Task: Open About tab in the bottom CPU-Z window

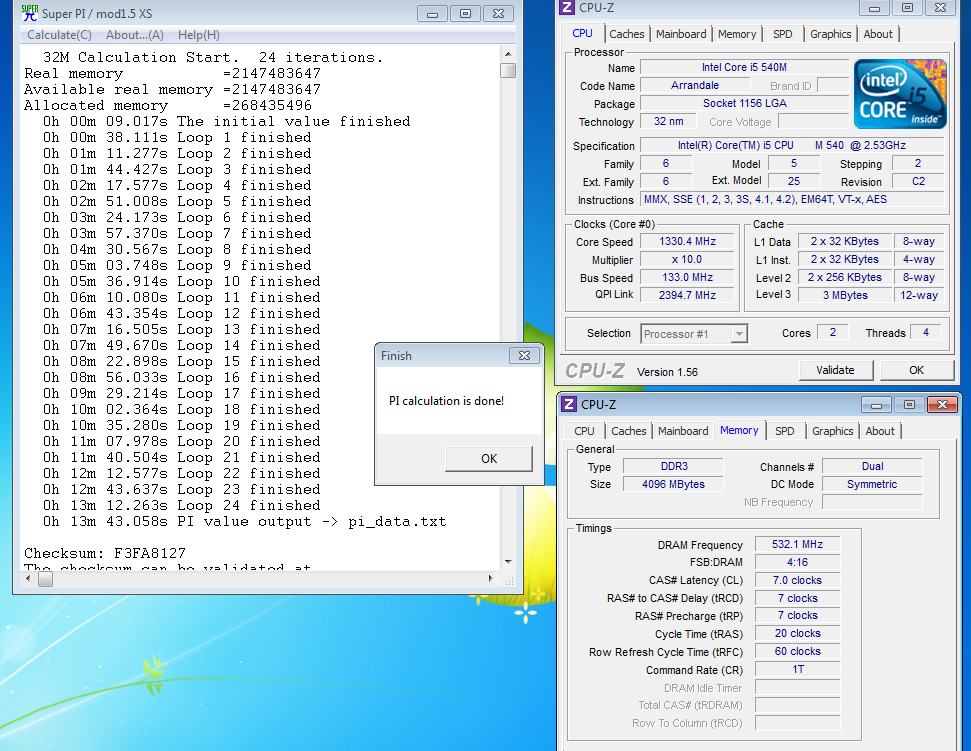Action: click(x=880, y=431)
